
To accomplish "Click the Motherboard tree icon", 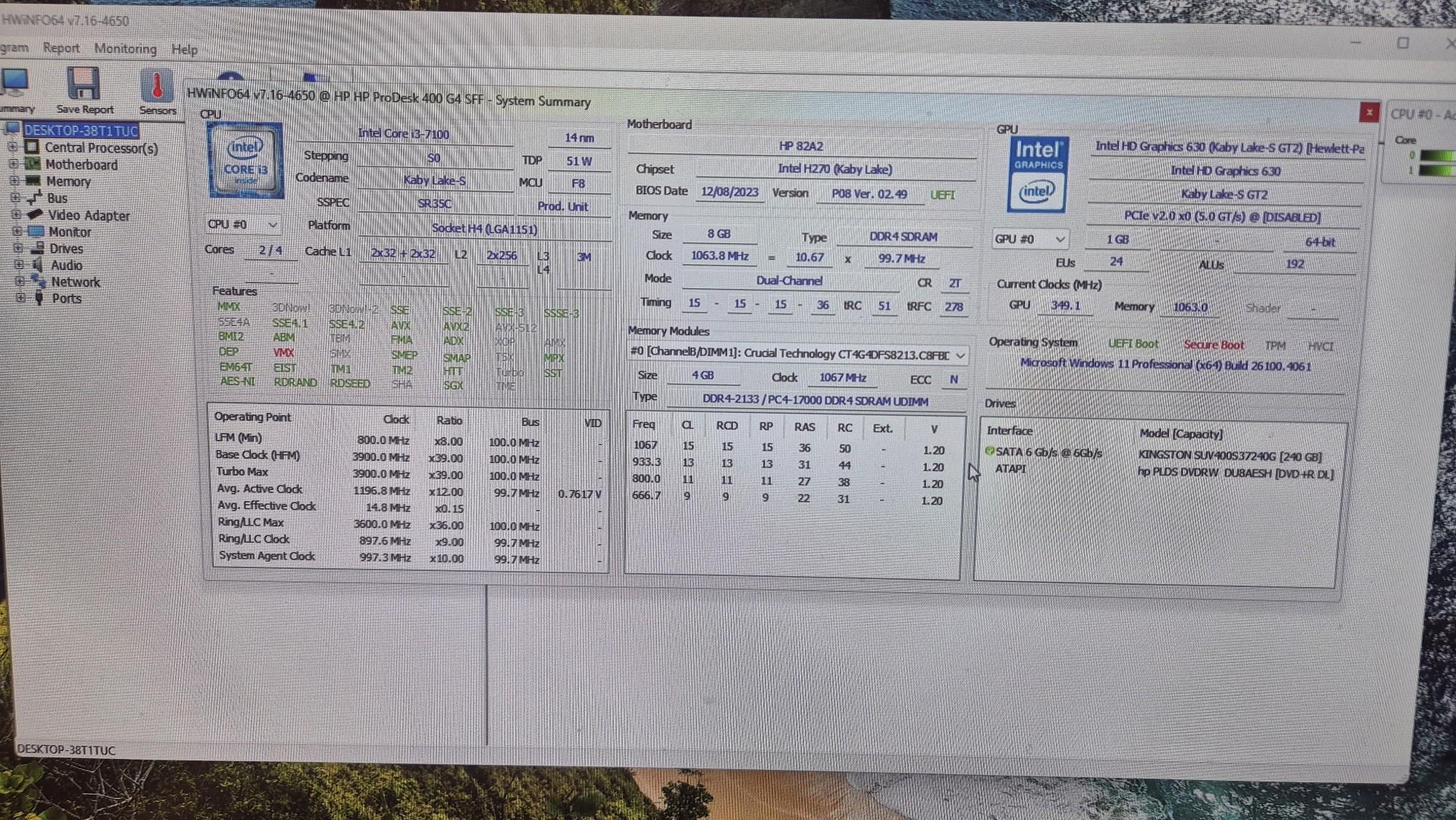I will pos(33,164).
